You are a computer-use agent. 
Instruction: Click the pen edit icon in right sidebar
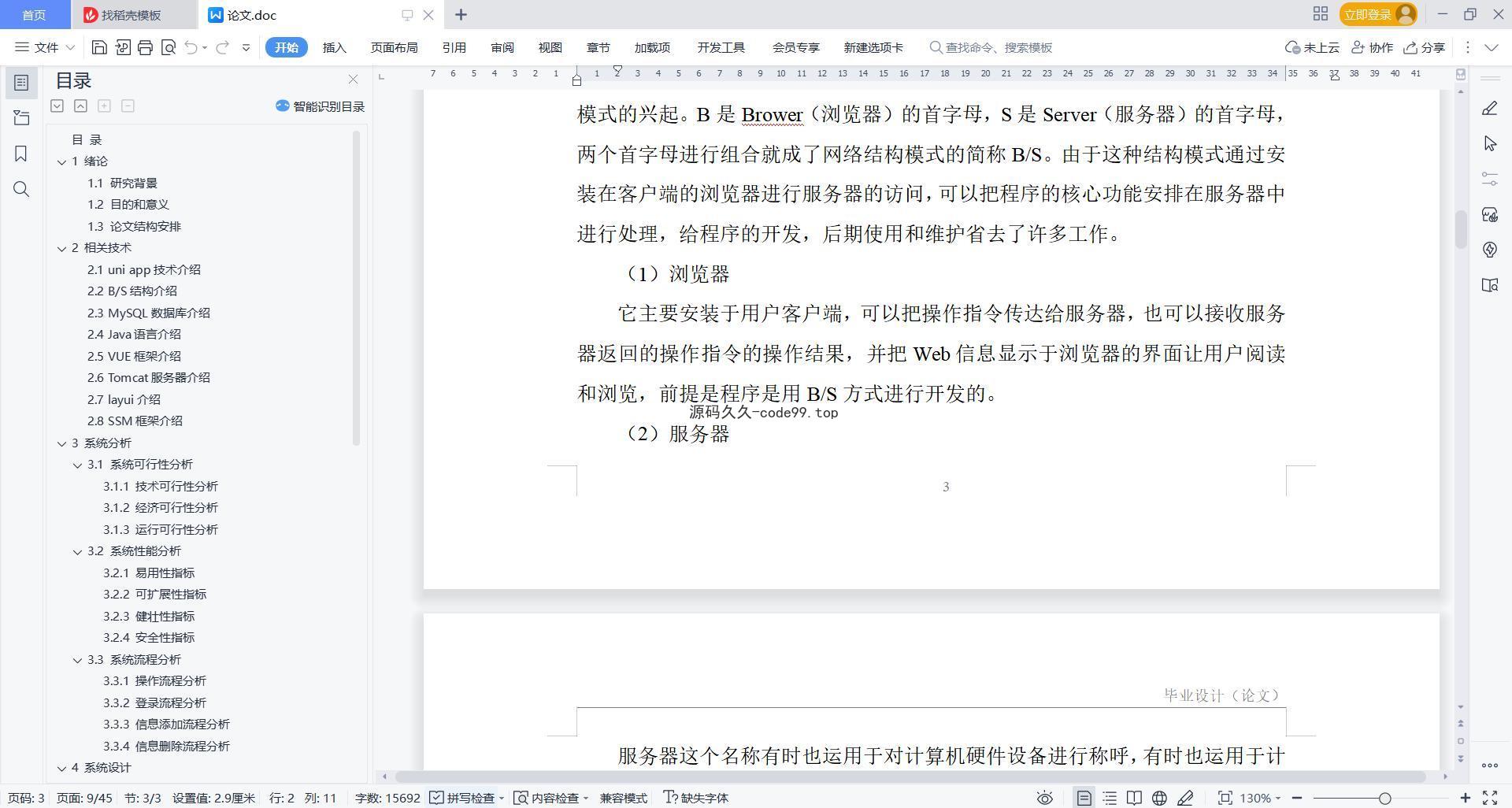pos(1489,108)
